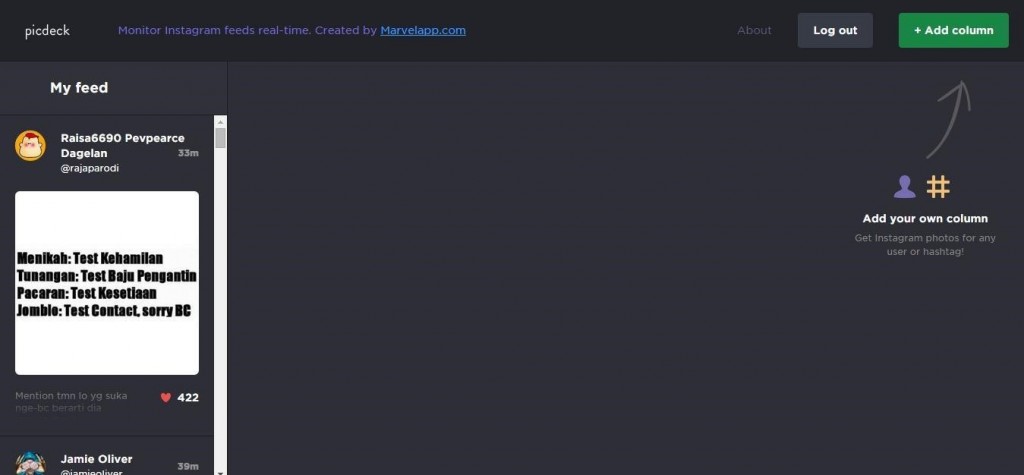Viewport: 1024px width, 475px height.
Task: Click the feed scrollbar up arrow
Action: [x=220, y=122]
